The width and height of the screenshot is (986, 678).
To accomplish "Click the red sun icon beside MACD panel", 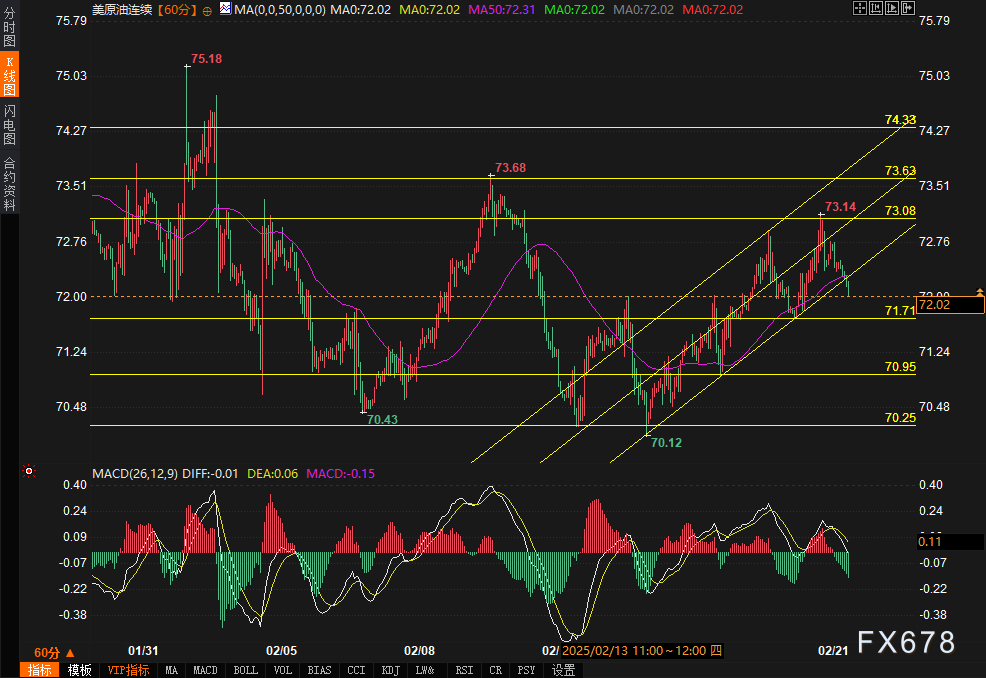I will (30, 472).
